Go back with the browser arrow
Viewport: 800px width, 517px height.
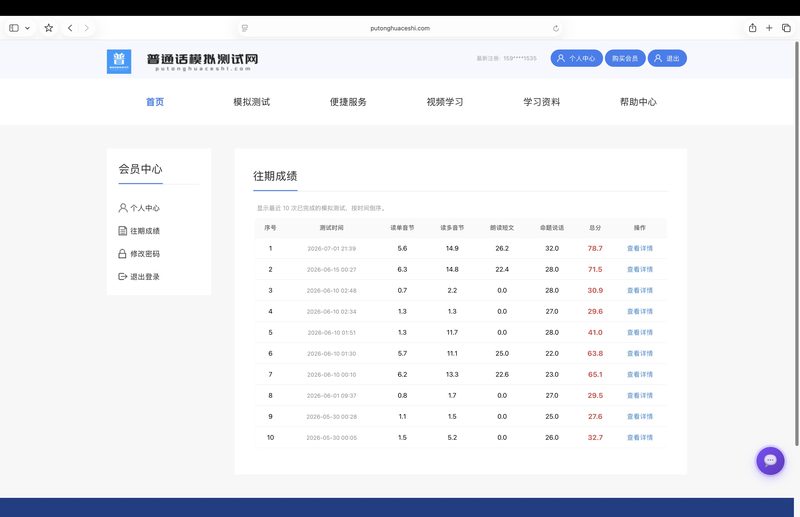point(70,28)
